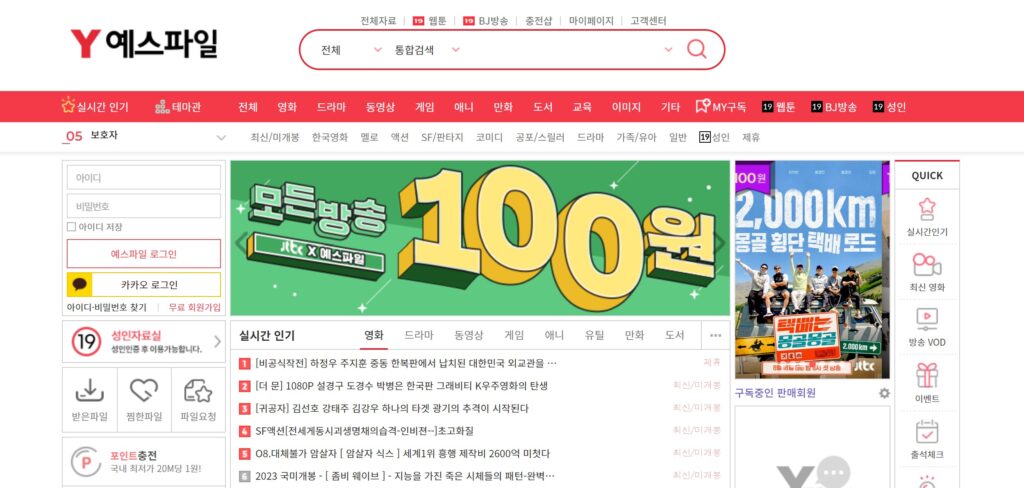Open 출석체크 calendar icon
The height and width of the screenshot is (488, 1024).
pos(927,432)
